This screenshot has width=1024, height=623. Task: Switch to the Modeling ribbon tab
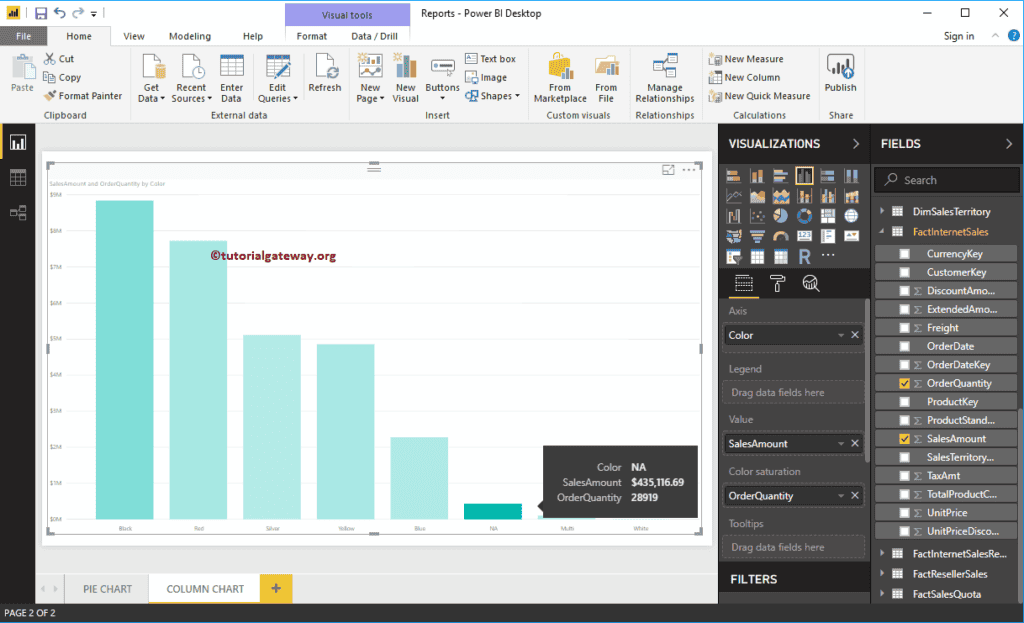click(190, 36)
